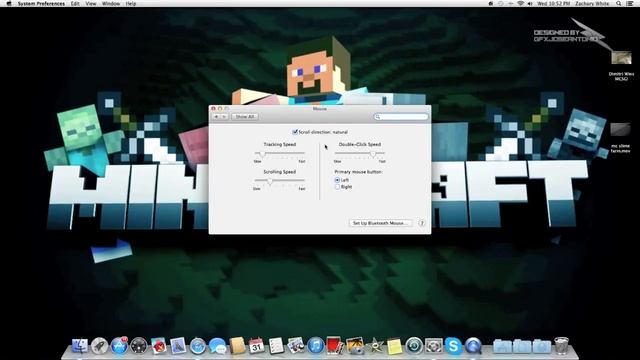The height and width of the screenshot is (360, 640).
Task: Click the Tracking Speed slider
Action: [x=280, y=153]
